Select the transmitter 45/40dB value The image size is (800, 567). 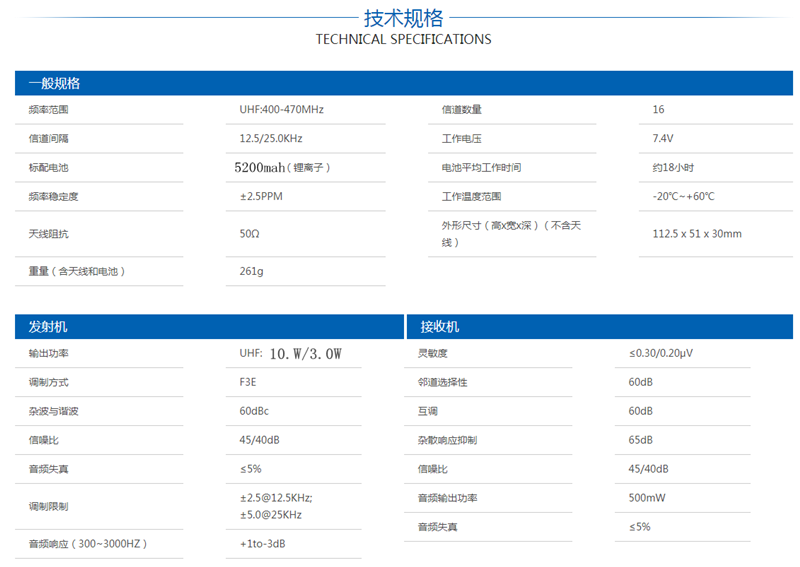[x=259, y=440]
